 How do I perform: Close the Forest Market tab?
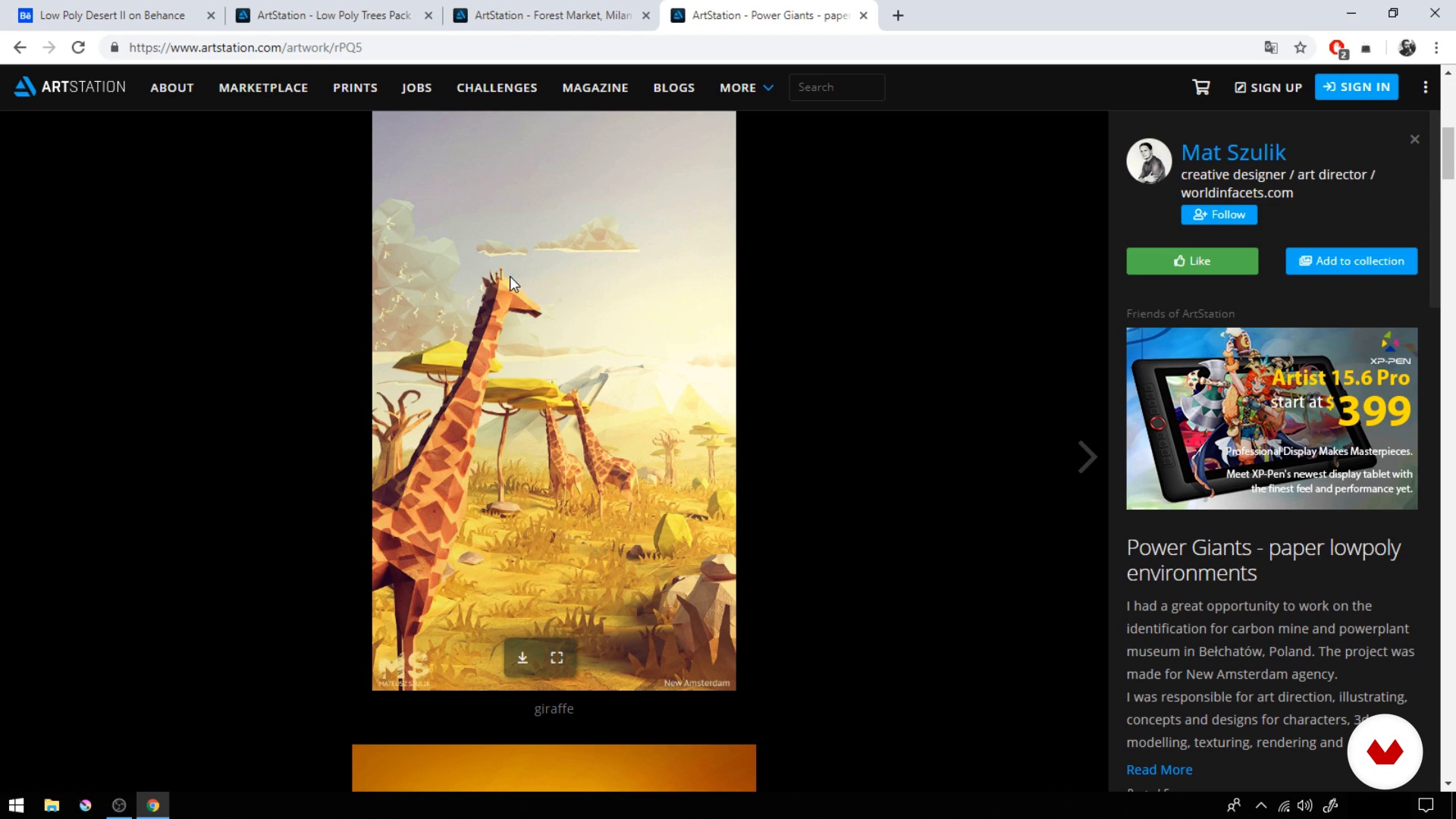click(646, 15)
